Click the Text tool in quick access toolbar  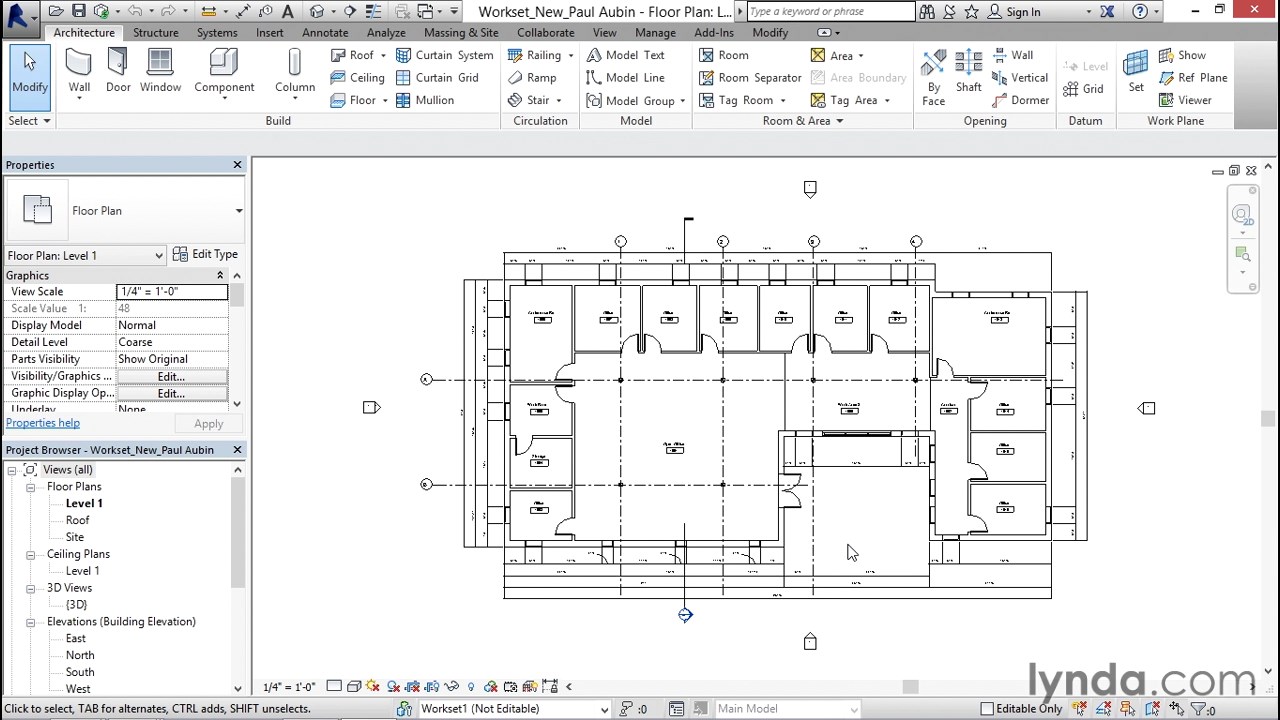pyautogui.click(x=288, y=12)
